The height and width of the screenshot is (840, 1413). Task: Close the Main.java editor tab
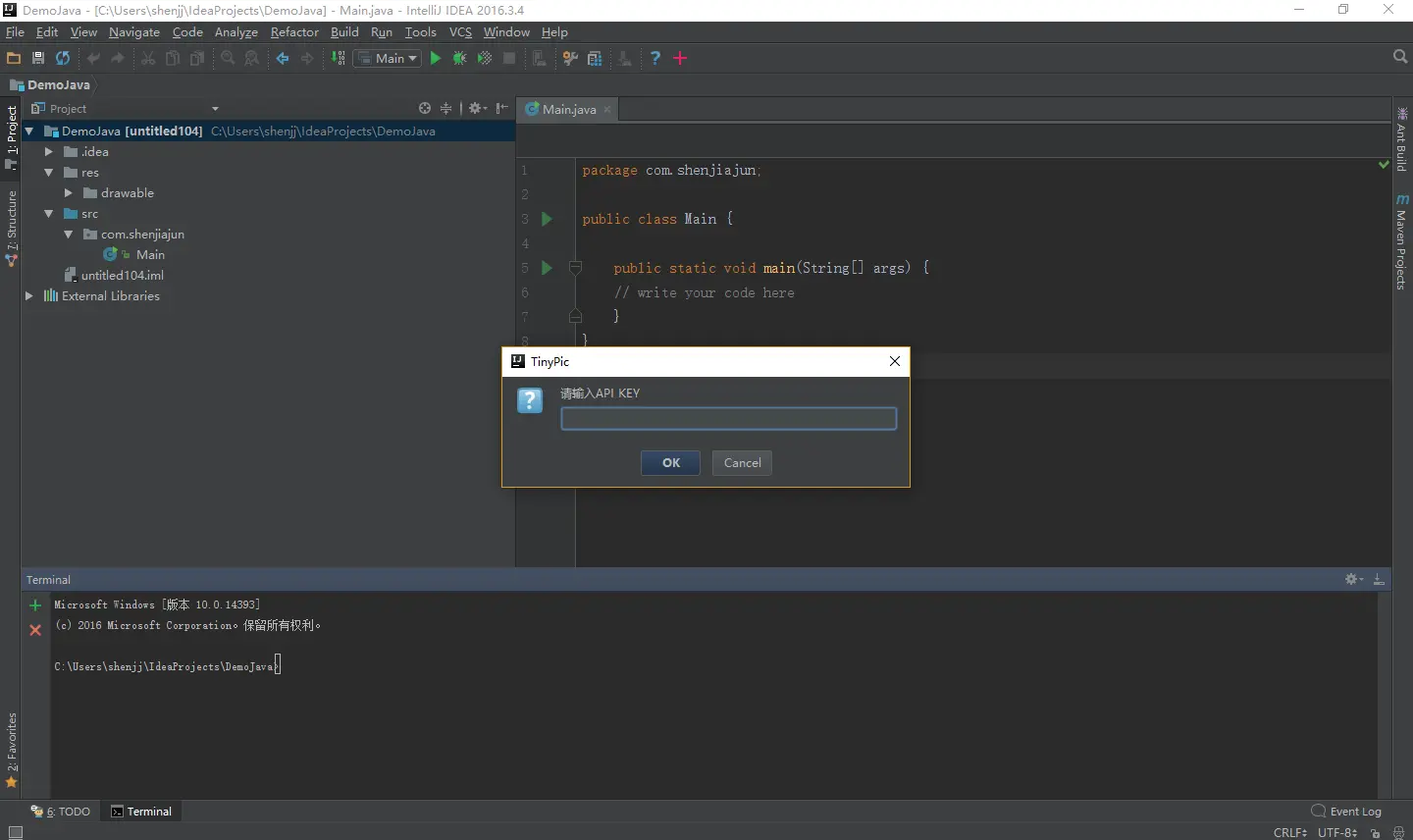(x=607, y=109)
